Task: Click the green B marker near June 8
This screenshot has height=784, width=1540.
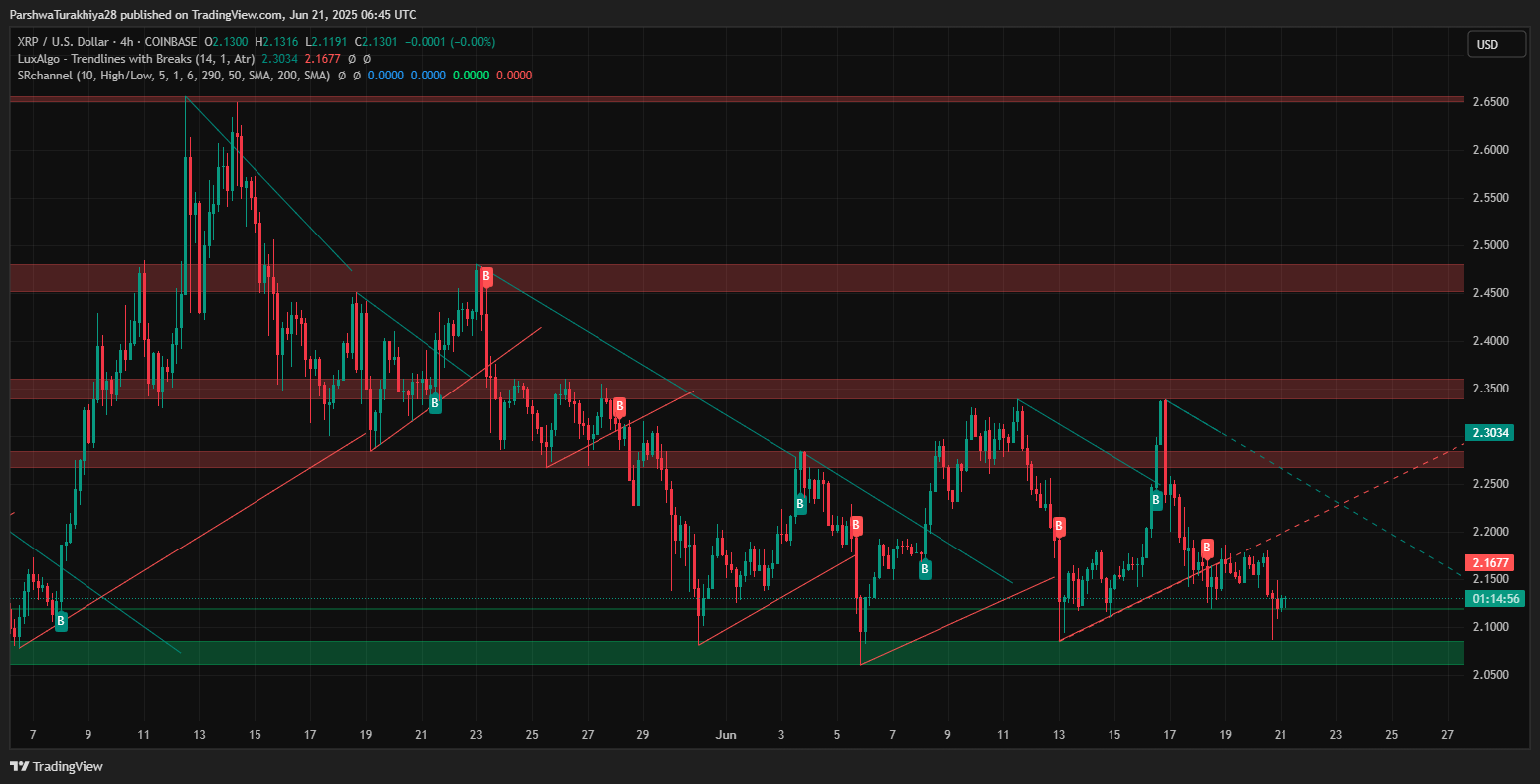Action: 925,569
